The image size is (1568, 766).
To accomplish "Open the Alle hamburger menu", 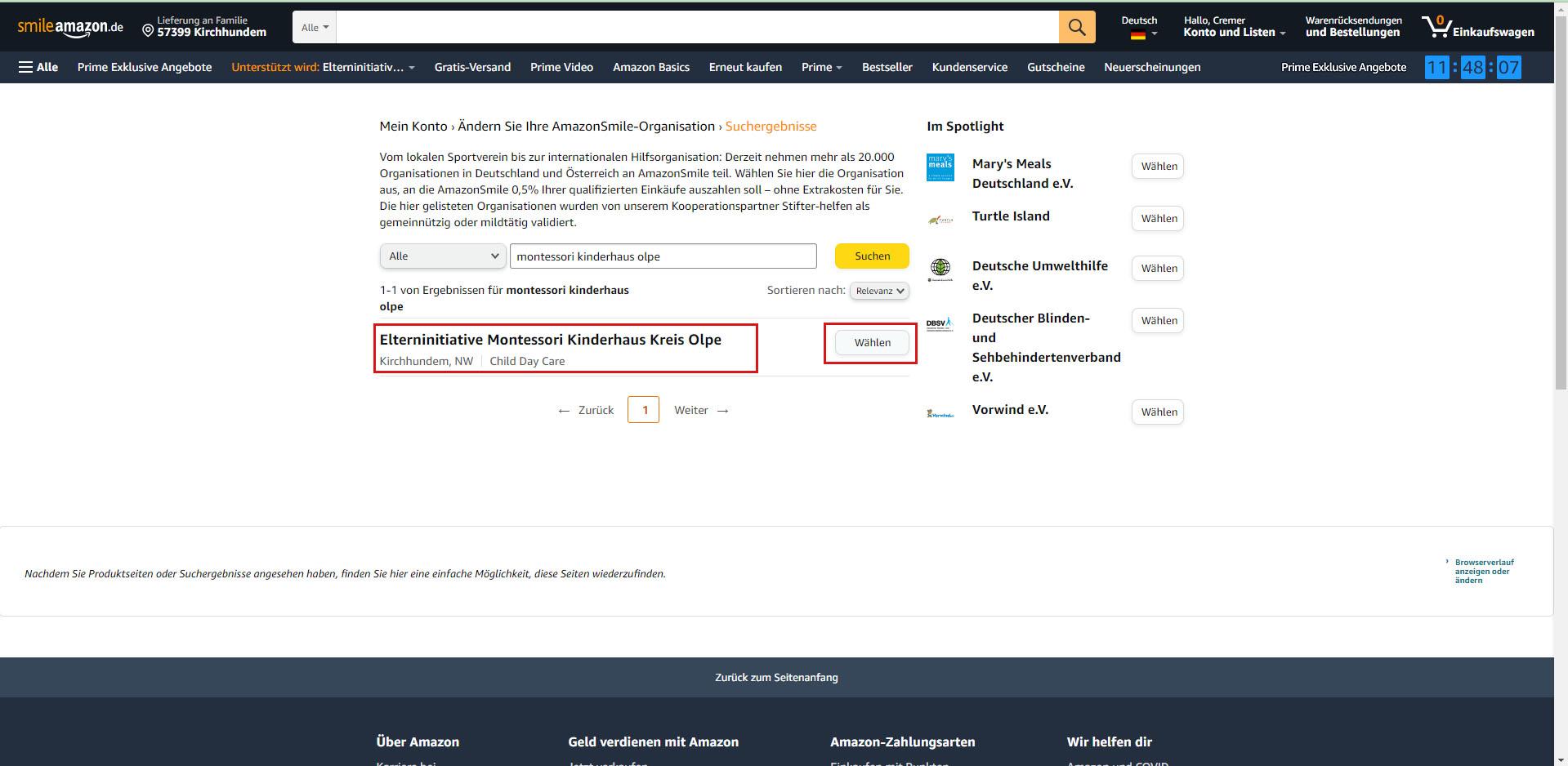I will [38, 67].
